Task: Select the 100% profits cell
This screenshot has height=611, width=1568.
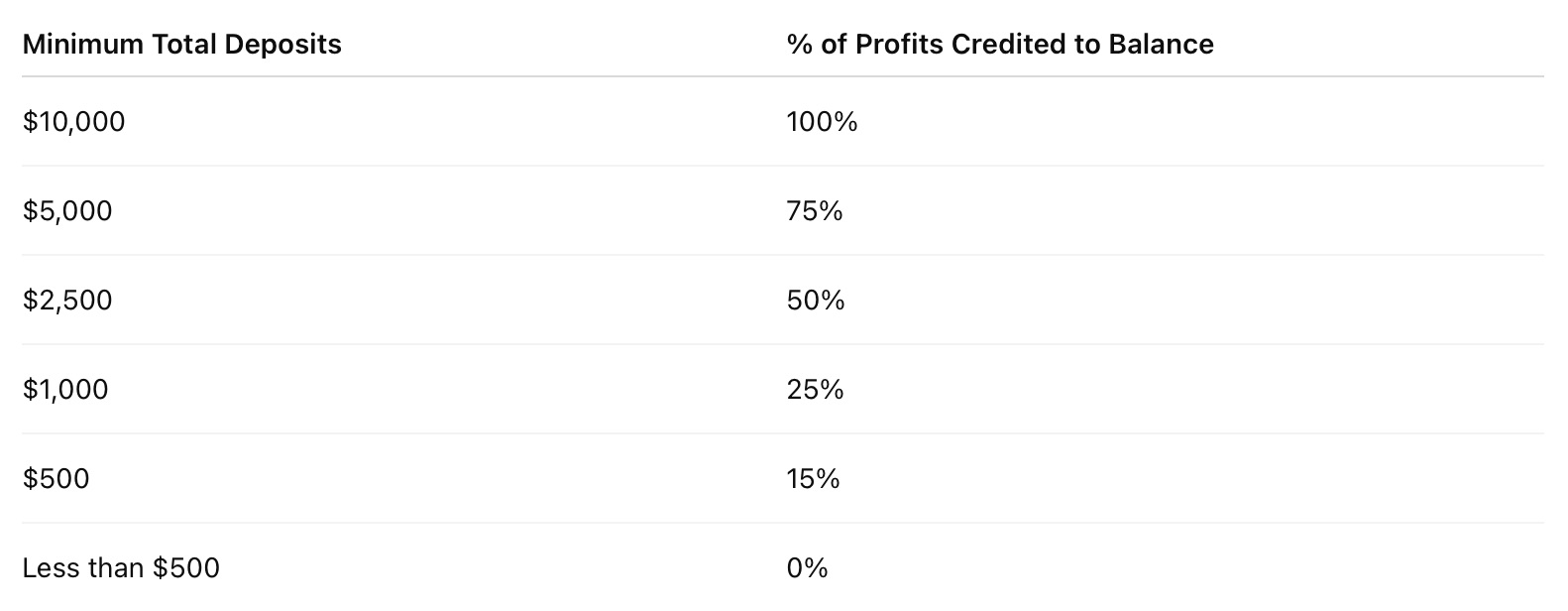Action: point(822,122)
